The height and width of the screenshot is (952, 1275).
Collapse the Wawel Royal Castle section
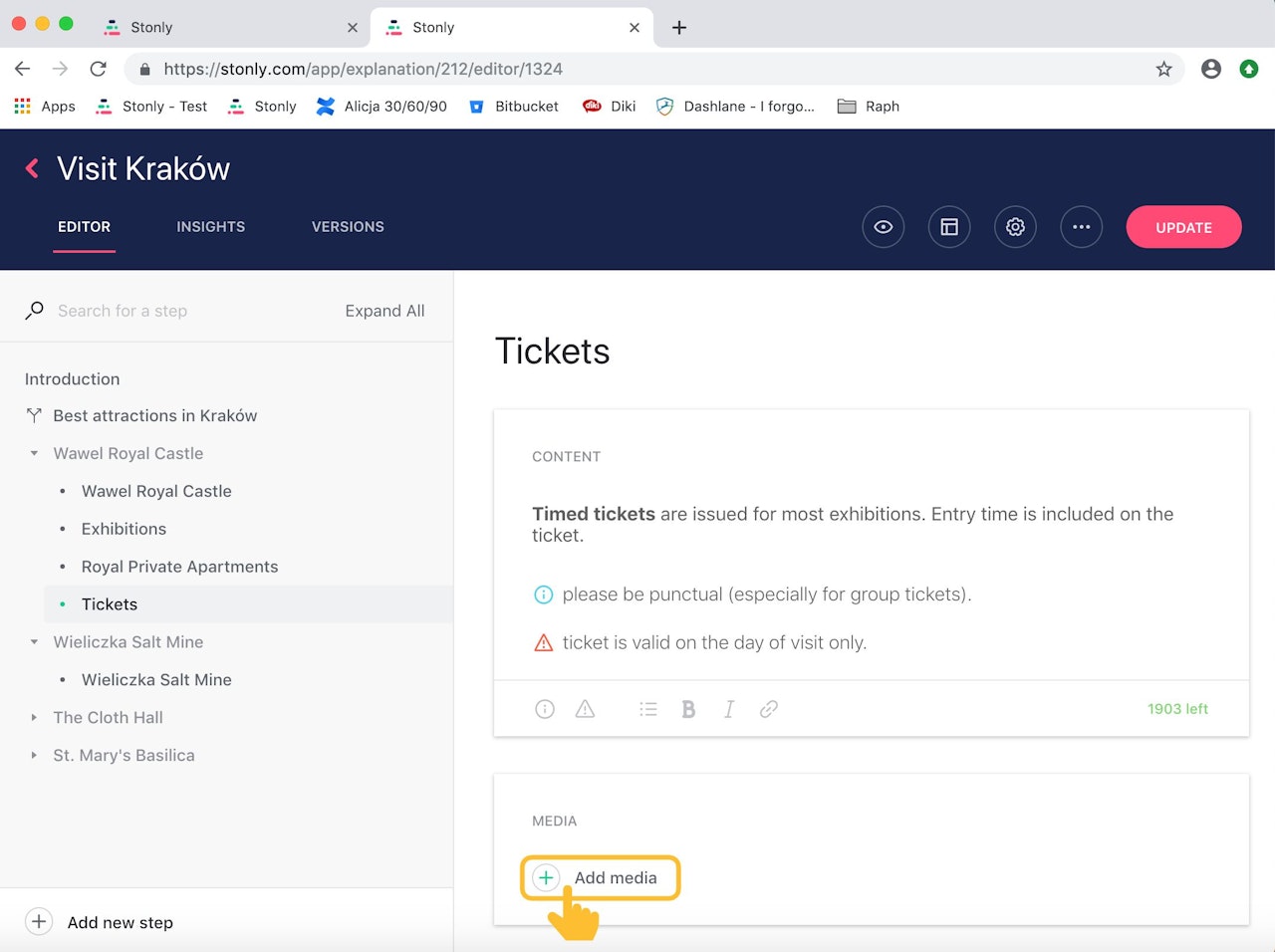click(x=34, y=453)
